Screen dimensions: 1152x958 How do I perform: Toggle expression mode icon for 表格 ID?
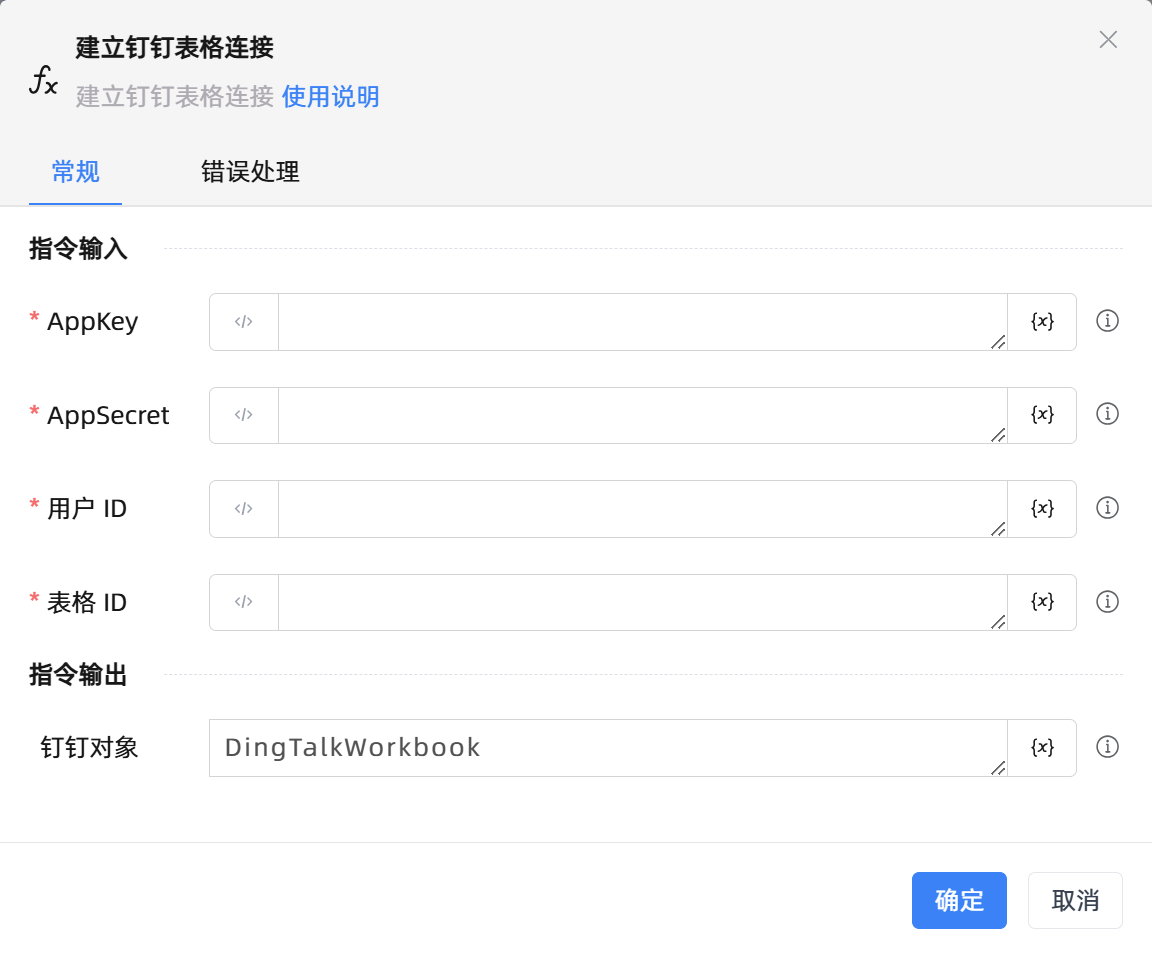coord(244,602)
